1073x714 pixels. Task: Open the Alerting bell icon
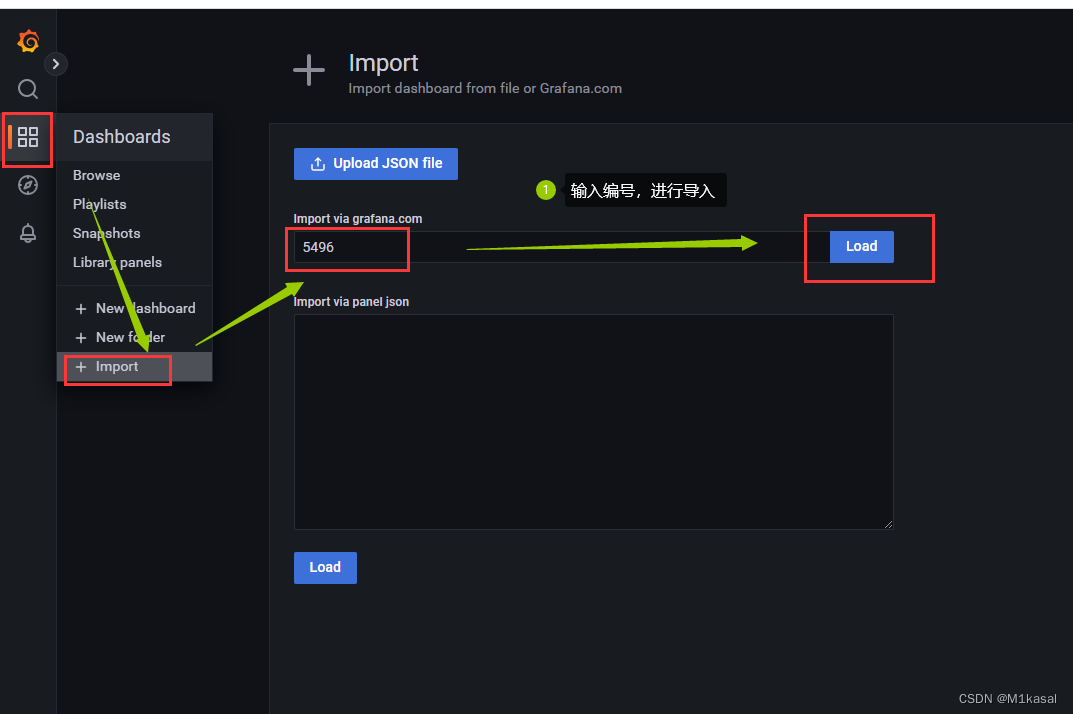tap(28, 233)
